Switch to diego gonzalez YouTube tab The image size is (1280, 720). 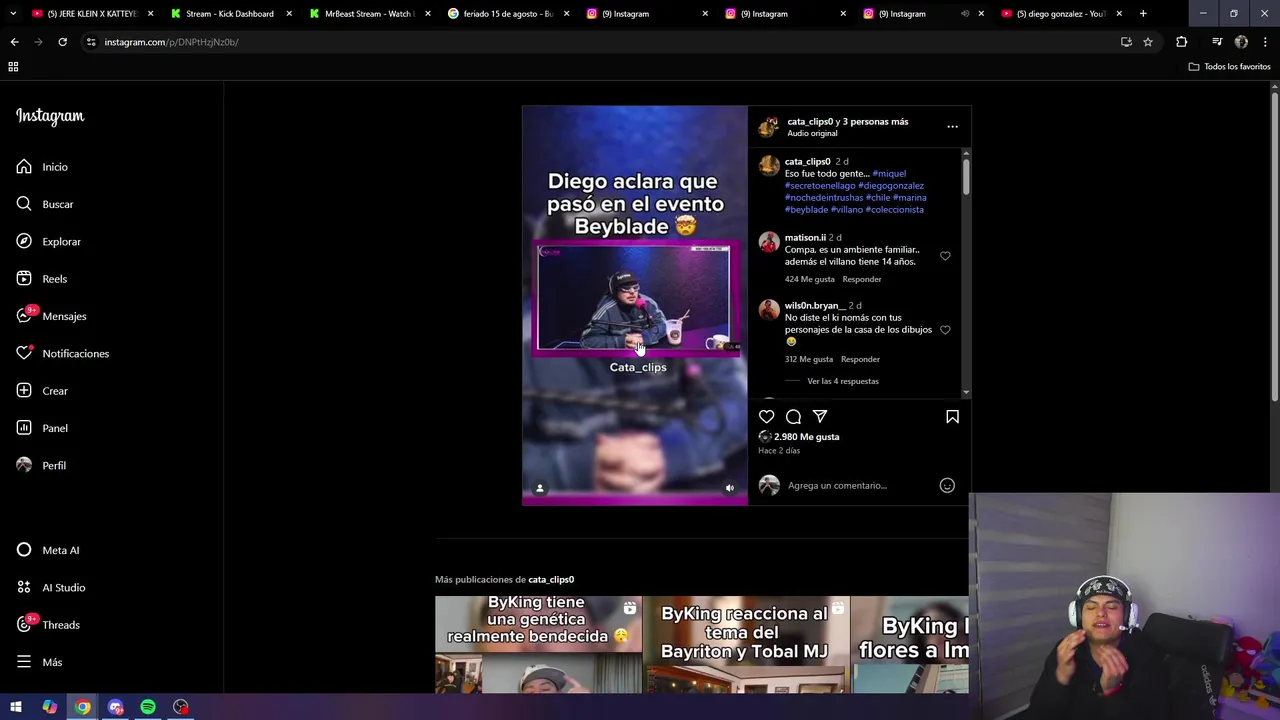tap(1060, 14)
